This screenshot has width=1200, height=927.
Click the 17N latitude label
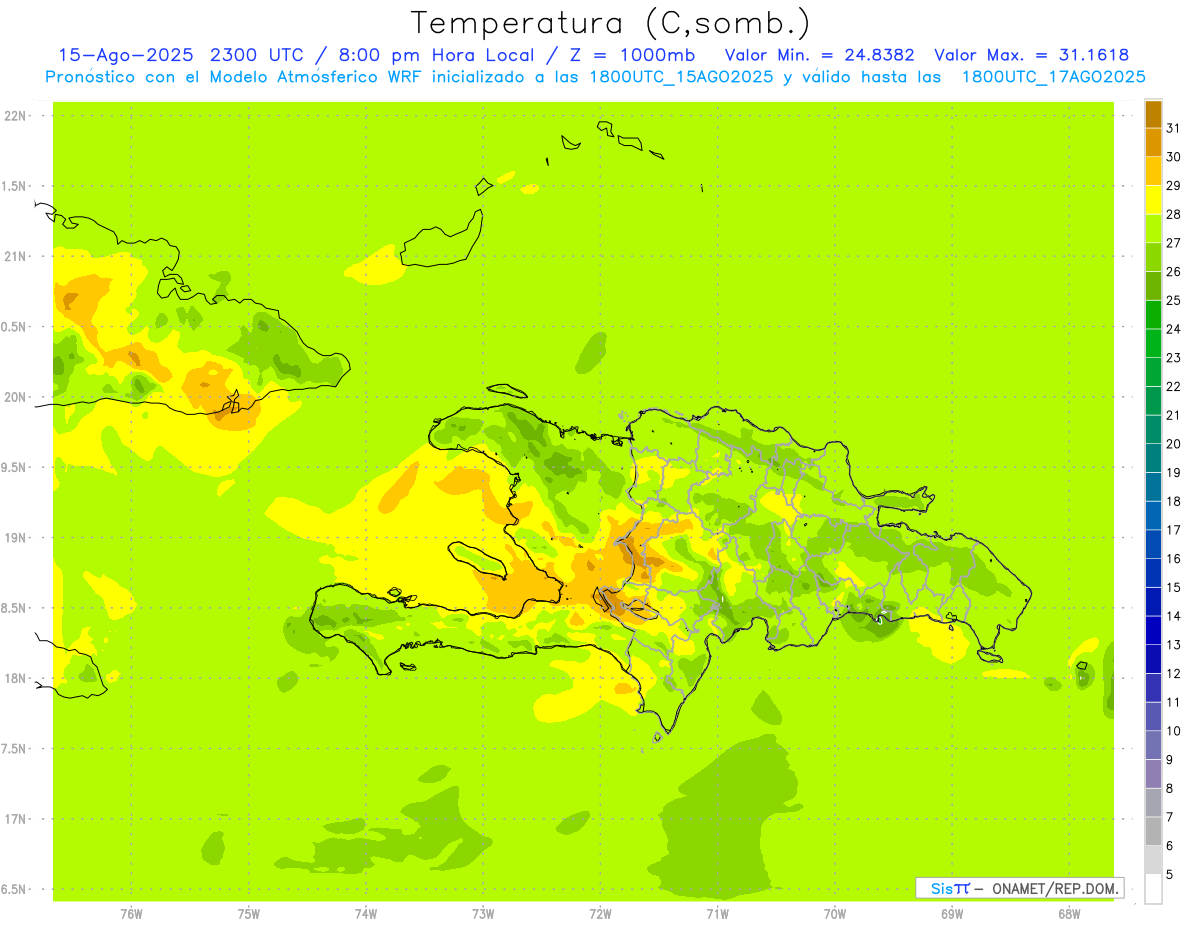(15, 819)
